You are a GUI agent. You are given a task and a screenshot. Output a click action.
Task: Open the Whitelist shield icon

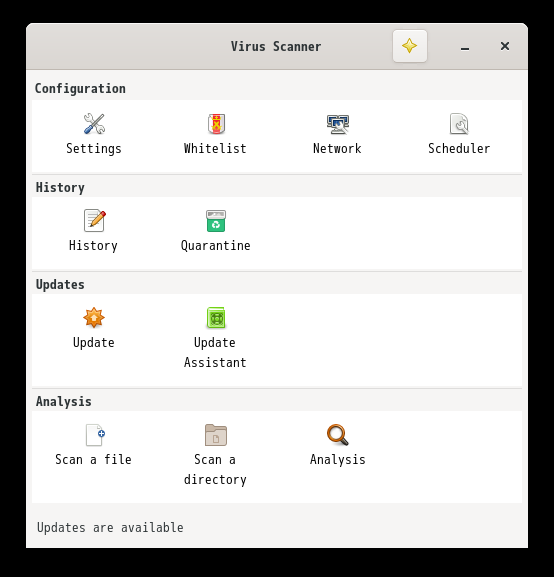point(216,124)
